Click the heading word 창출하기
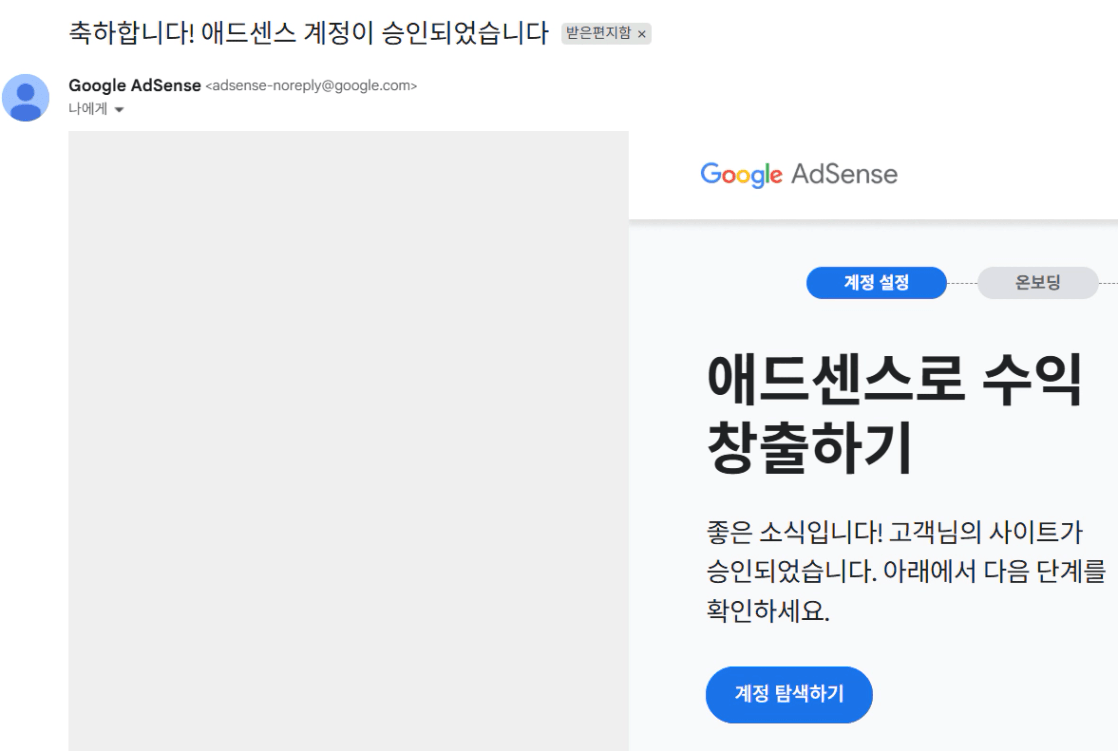 click(x=809, y=448)
